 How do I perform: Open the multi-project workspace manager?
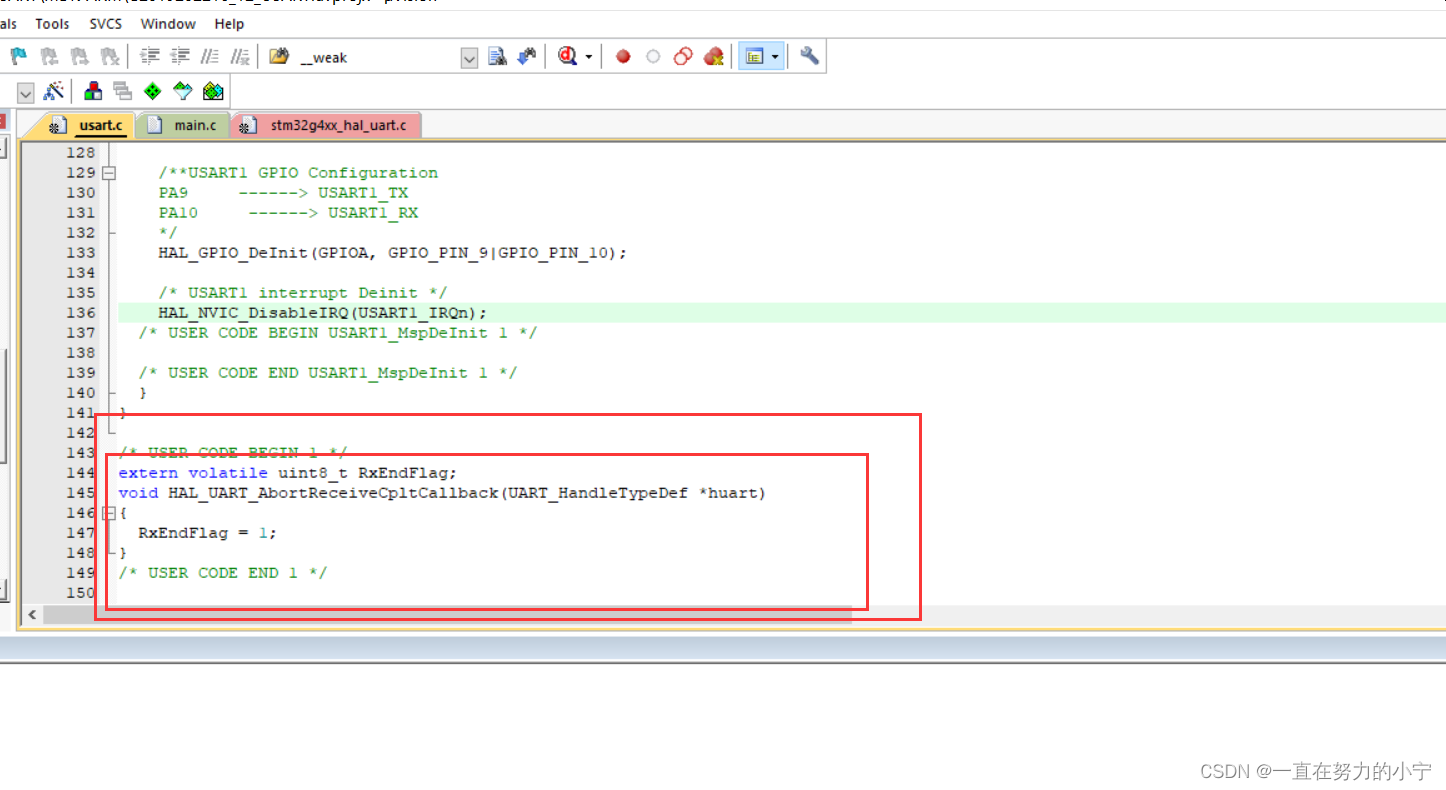(123, 91)
